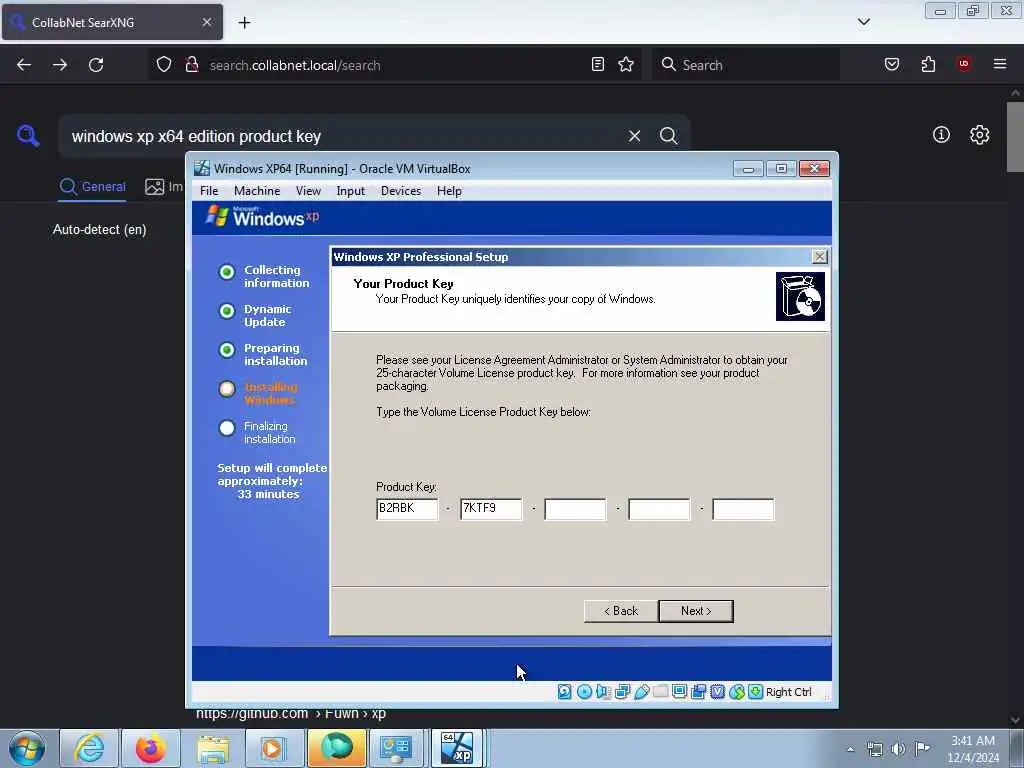Click the insecure connection padlock icon
Viewport: 1024px width, 768px height.
(x=191, y=64)
